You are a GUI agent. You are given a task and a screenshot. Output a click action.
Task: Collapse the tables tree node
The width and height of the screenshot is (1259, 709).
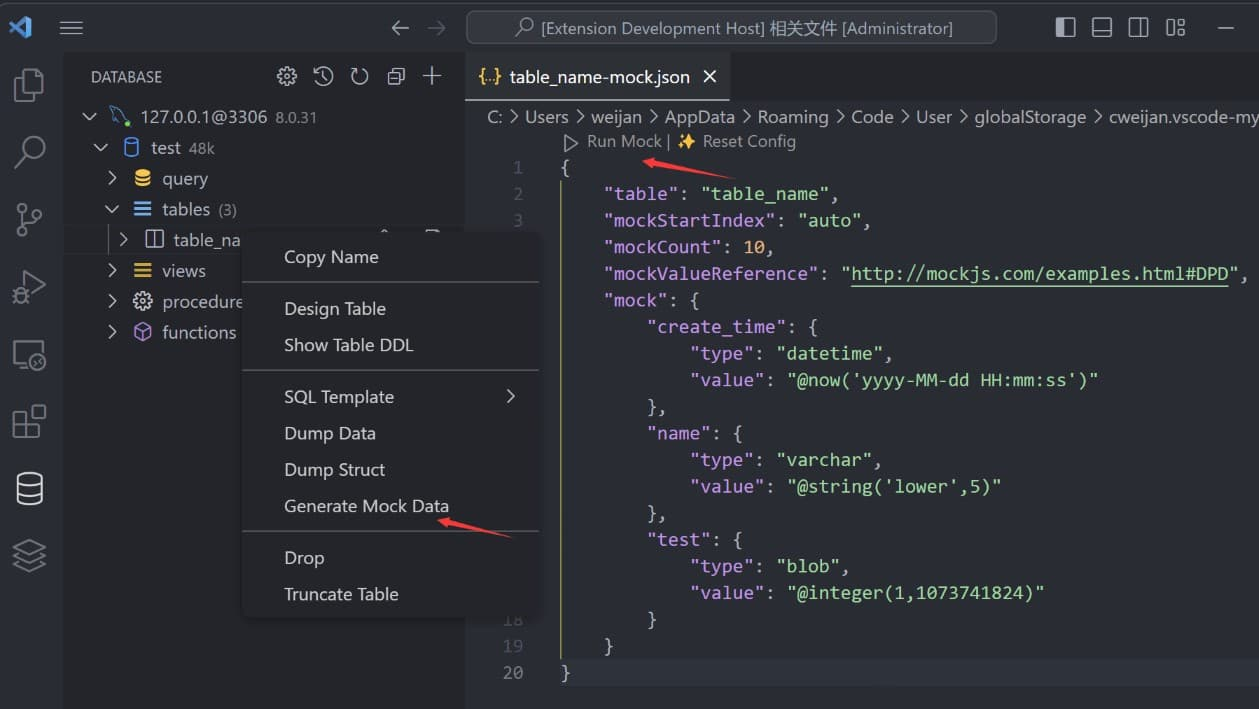112,209
